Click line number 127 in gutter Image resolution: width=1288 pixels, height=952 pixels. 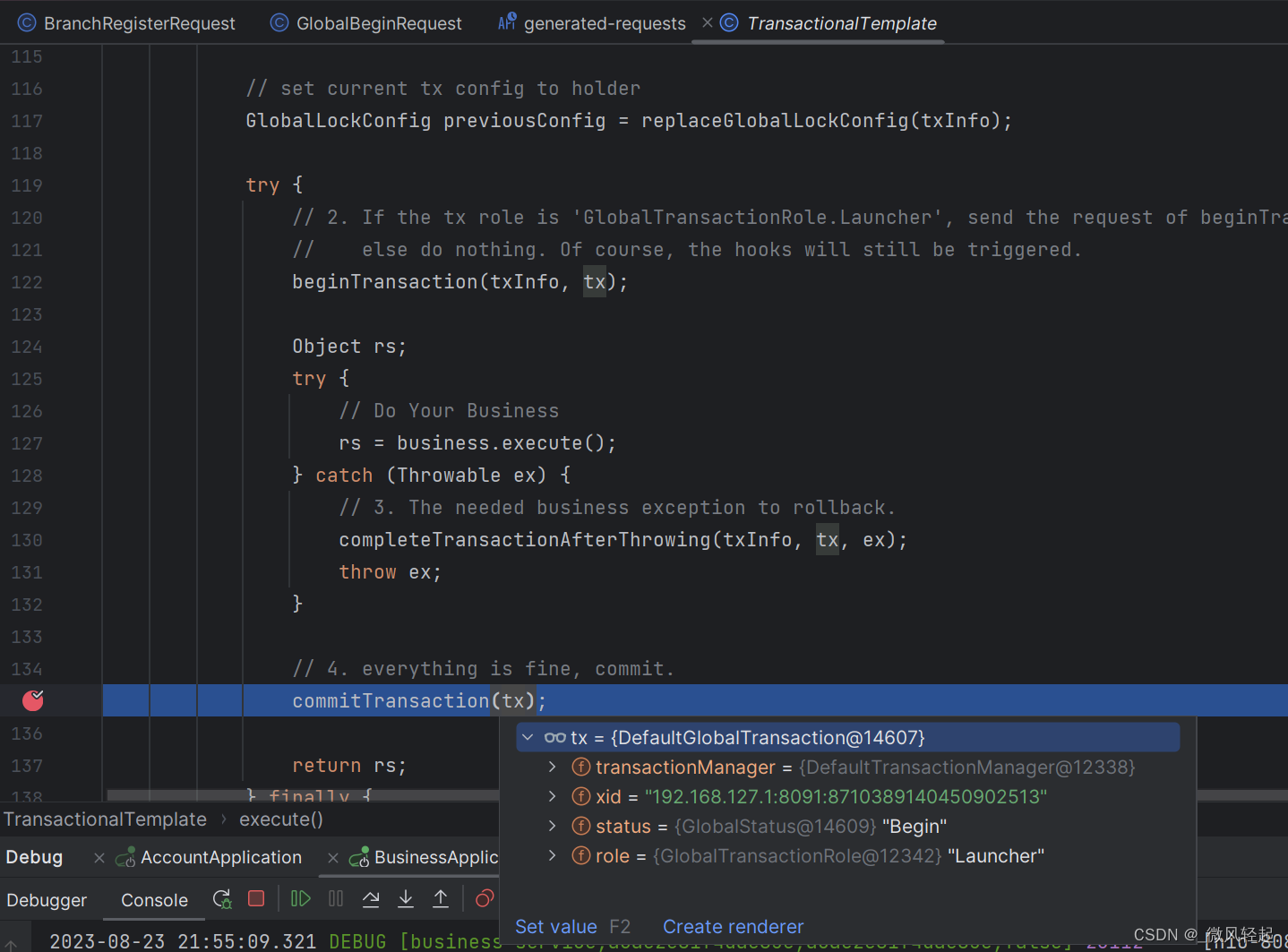click(27, 443)
